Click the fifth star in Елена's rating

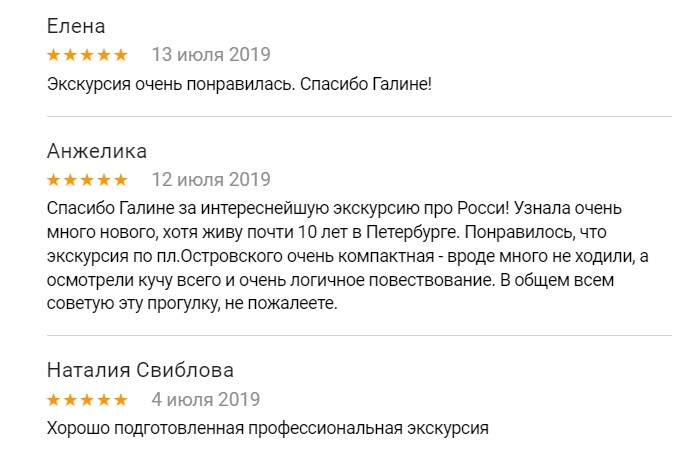(120, 54)
